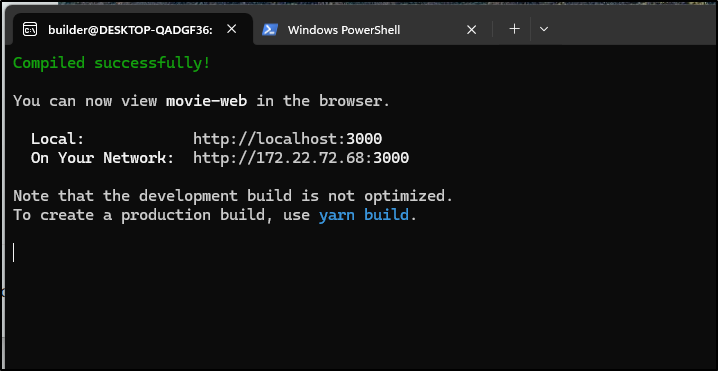Open a new terminal tab with plus
718x371 pixels.
click(515, 29)
